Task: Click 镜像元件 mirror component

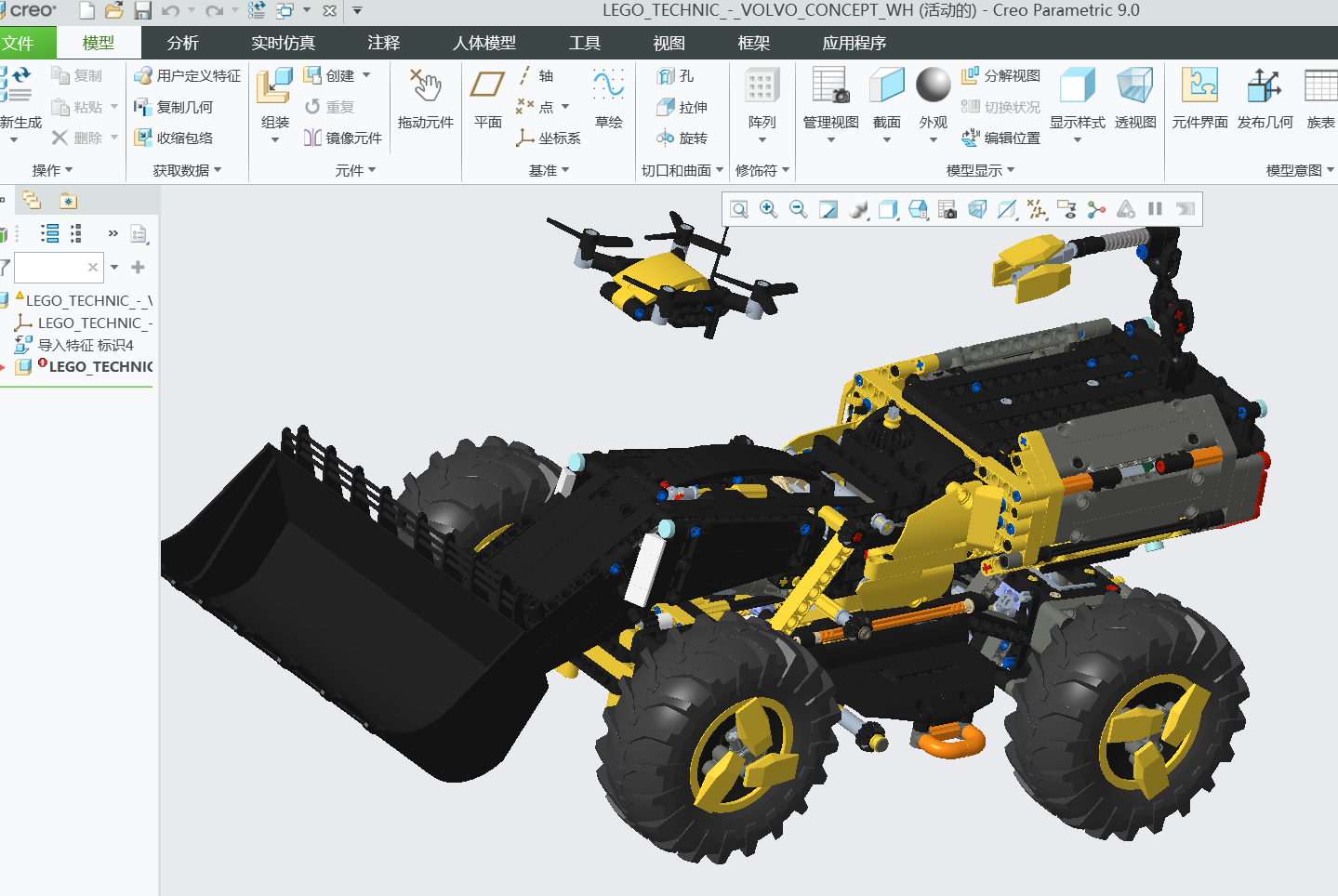Action: pyautogui.click(x=342, y=138)
